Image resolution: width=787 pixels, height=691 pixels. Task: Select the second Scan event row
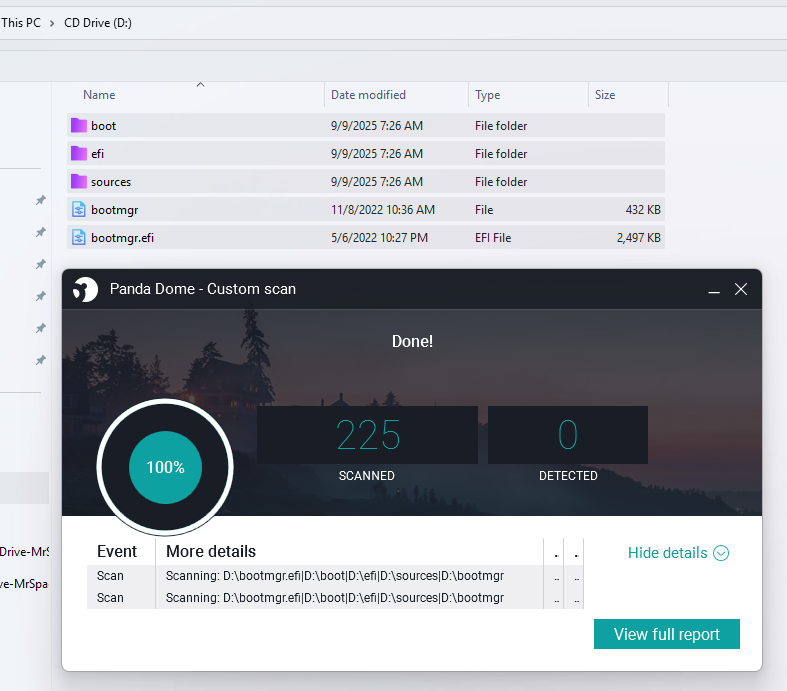pyautogui.click(x=335, y=598)
